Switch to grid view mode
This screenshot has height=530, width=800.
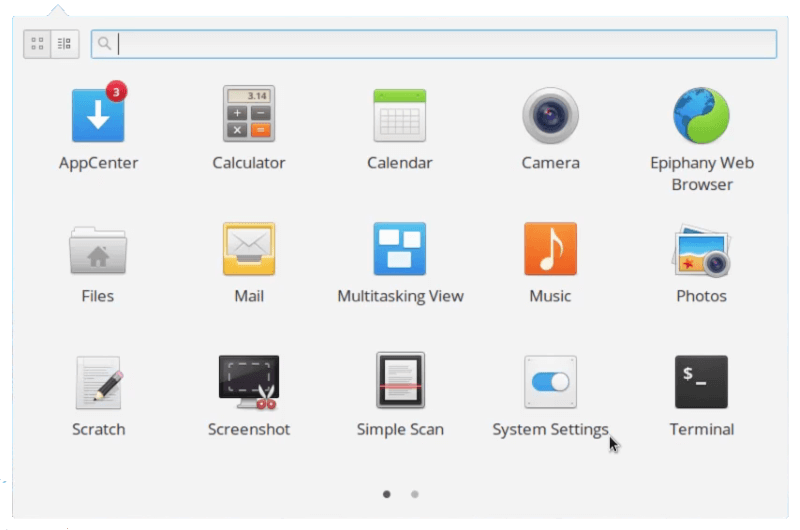click(x=37, y=44)
